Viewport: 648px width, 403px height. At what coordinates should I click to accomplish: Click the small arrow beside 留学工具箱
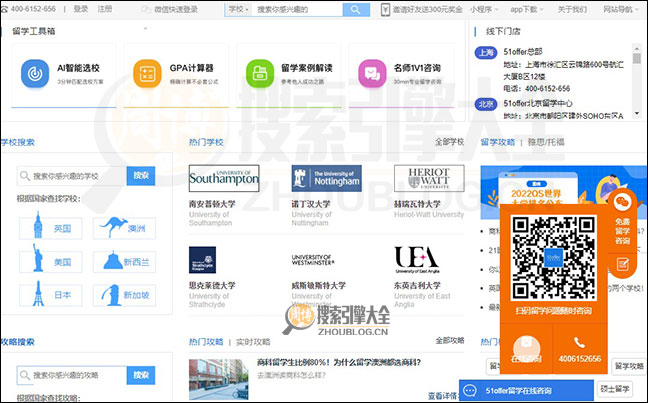[145, 29]
